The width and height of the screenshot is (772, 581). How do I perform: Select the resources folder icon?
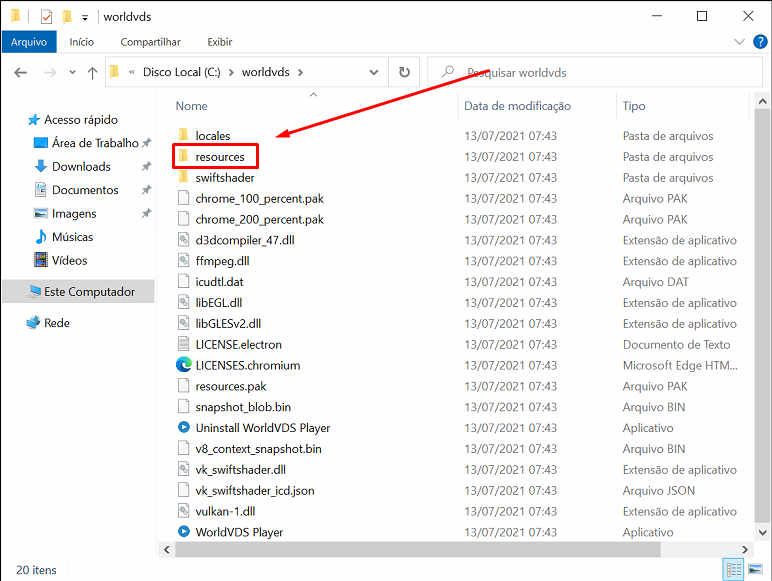184,156
